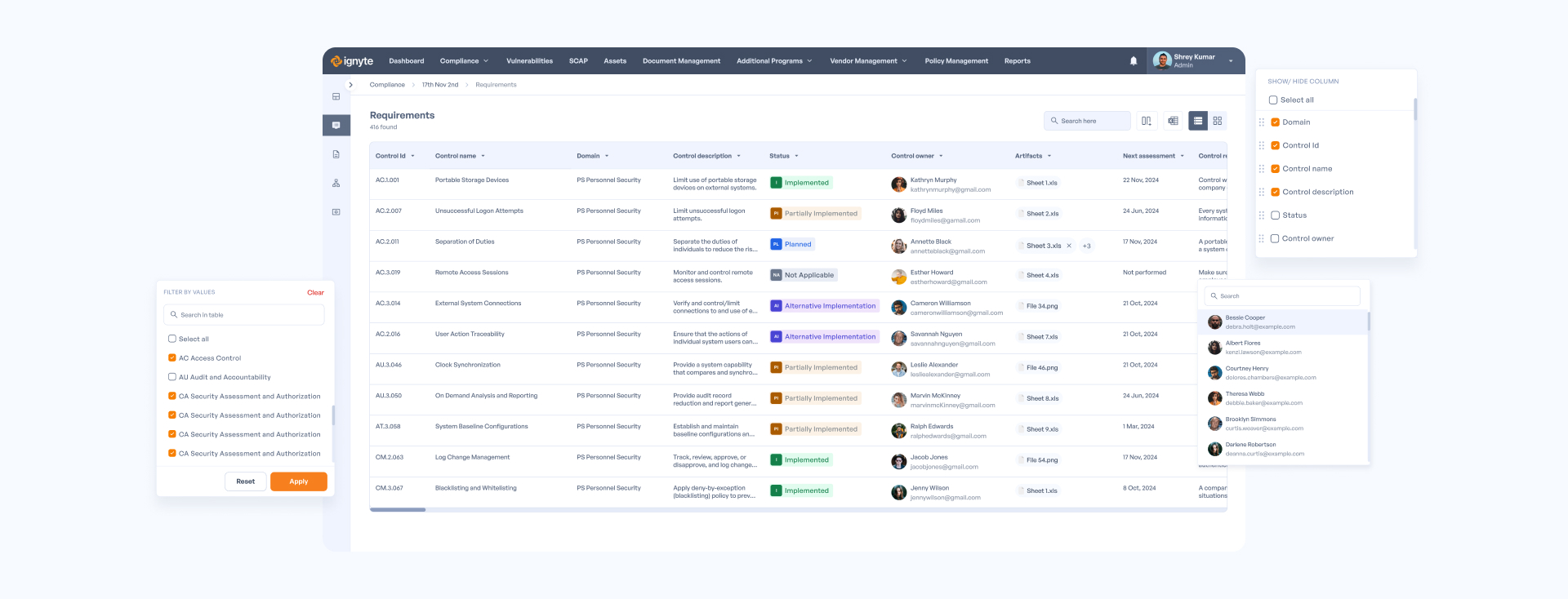Image resolution: width=1568 pixels, height=599 pixels.
Task: Check Select all in Filter by Values panel
Action: [x=172, y=339]
